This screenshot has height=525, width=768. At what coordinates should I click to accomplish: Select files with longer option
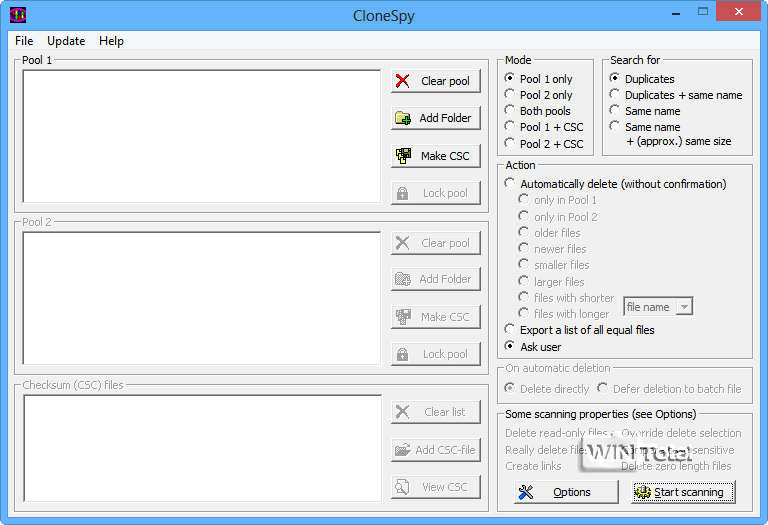[x=563, y=313]
